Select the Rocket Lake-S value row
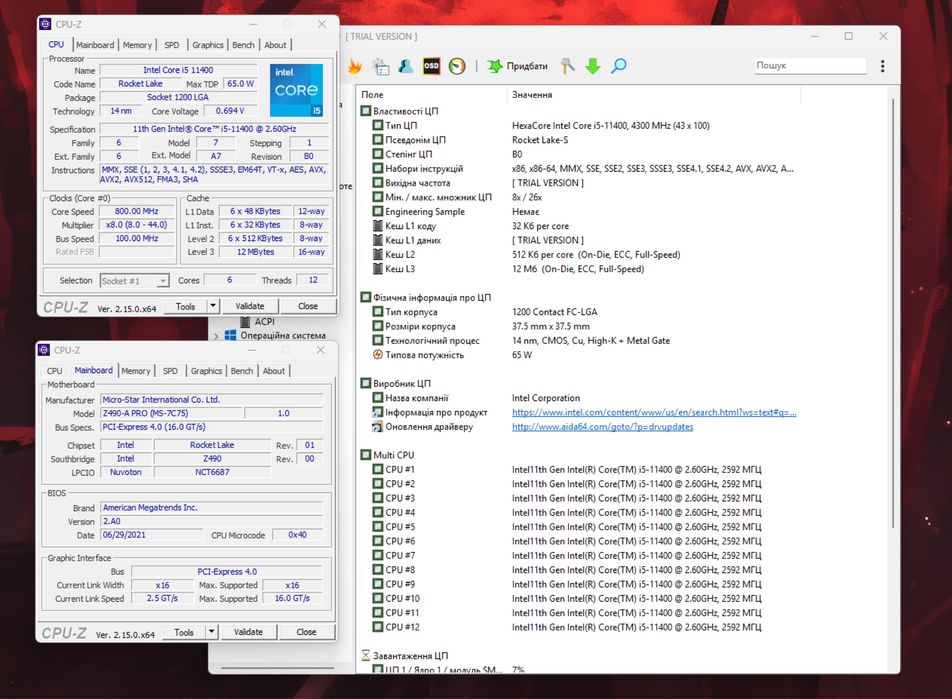Viewport: 952px width, 699px height. coord(540,140)
